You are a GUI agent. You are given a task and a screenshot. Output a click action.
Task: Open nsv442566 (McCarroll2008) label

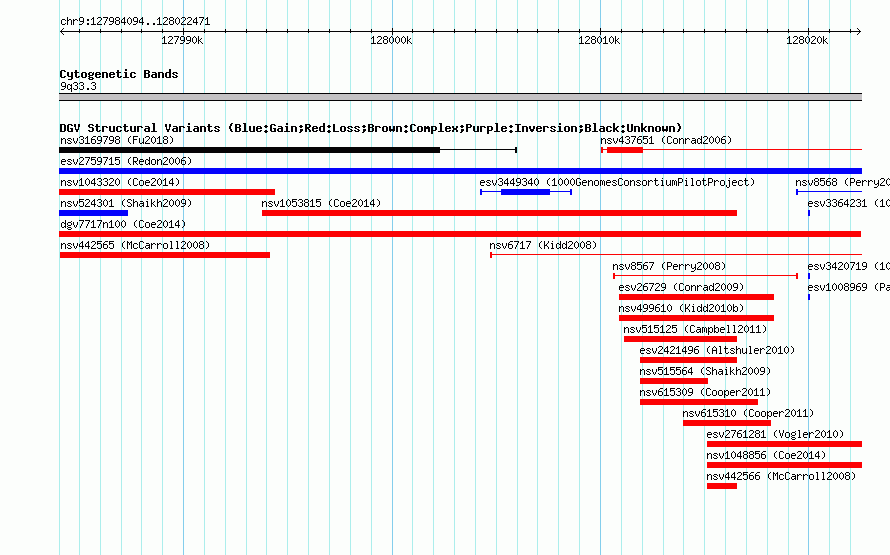[781, 476]
